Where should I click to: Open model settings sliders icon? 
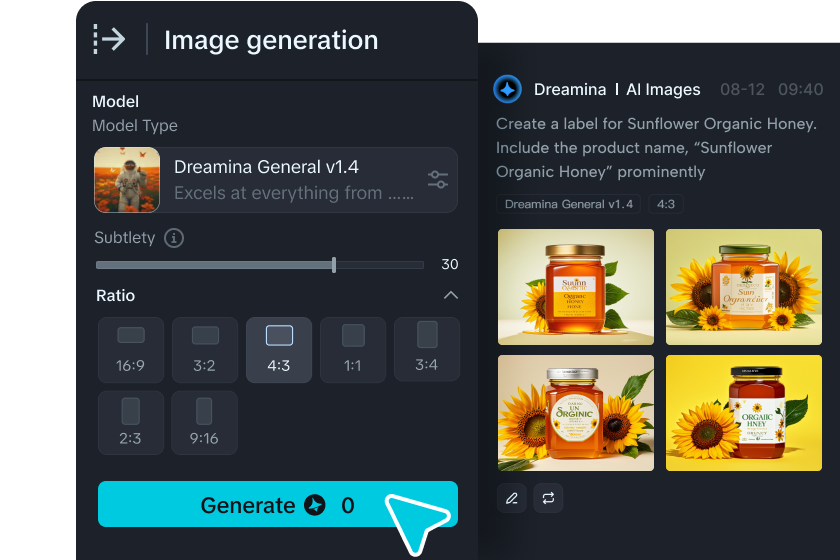pyautogui.click(x=438, y=179)
